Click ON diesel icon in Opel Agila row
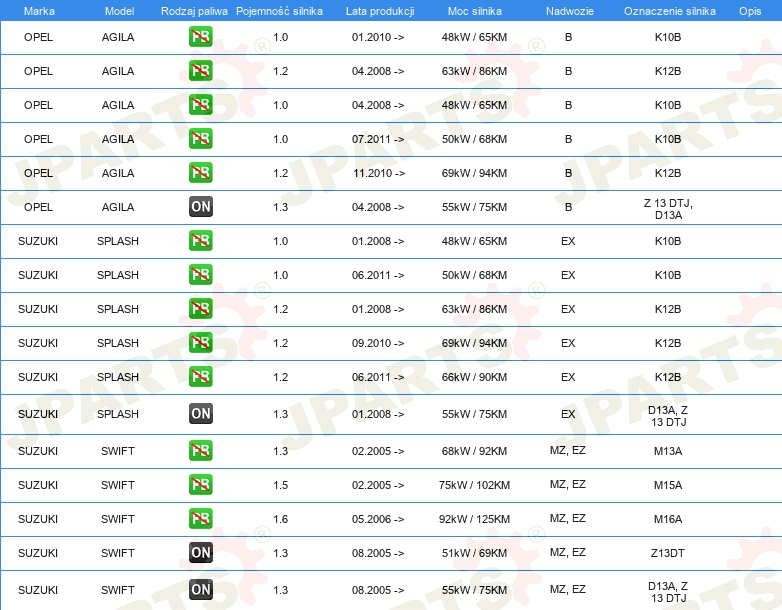 [x=200, y=206]
